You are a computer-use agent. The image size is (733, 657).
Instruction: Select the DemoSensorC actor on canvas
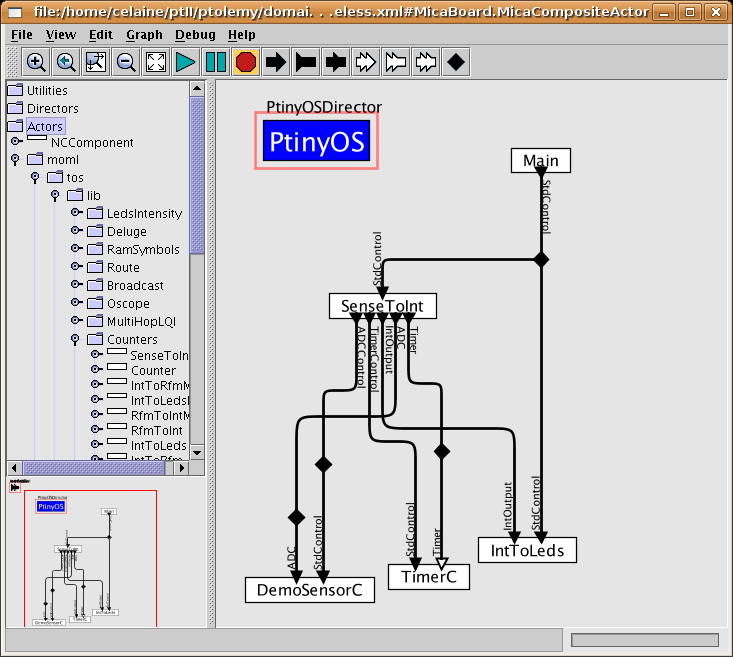pos(309,590)
